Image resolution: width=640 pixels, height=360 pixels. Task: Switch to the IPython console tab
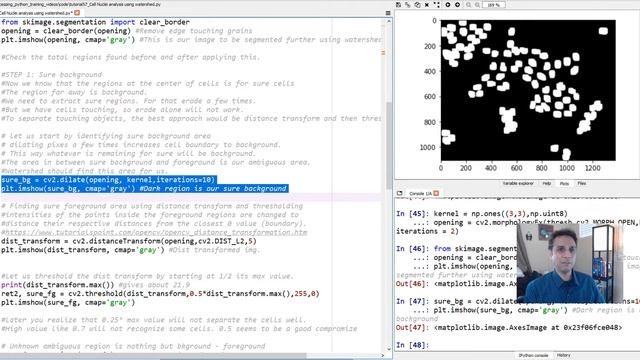pyautogui.click(x=533, y=356)
